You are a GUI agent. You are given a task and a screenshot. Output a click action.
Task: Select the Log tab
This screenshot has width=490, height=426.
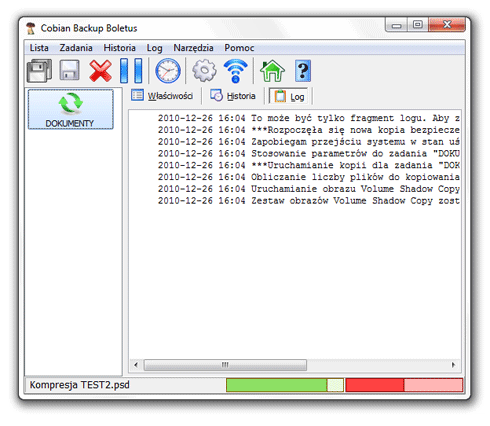[x=289, y=96]
